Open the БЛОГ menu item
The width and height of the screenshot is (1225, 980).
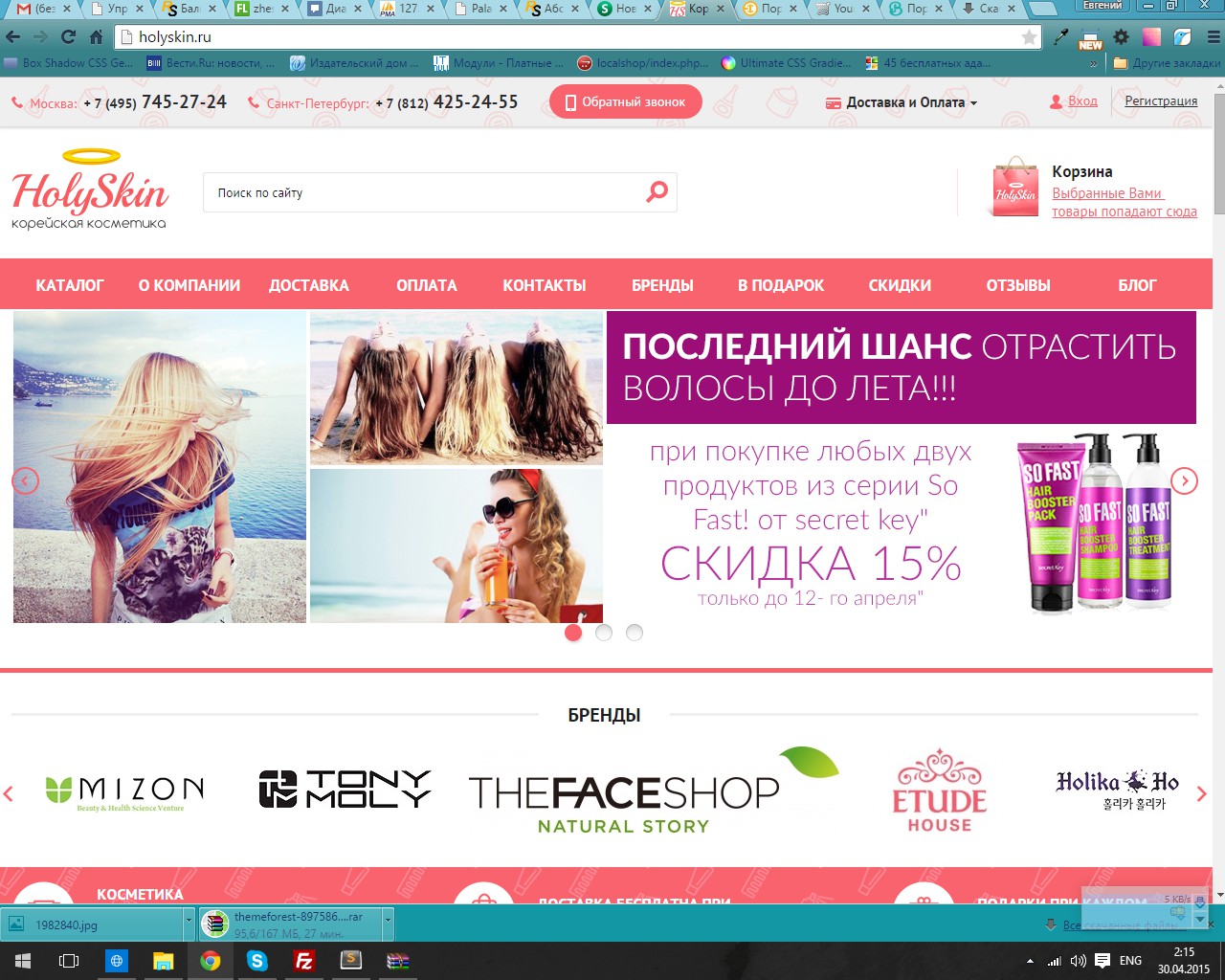coord(1137,285)
